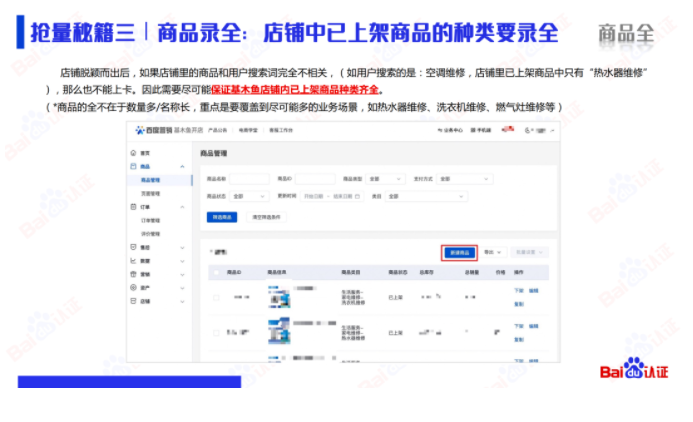693x422 pixels.
Task: Open the 支付方式 dropdown
Action: [x=465, y=179]
